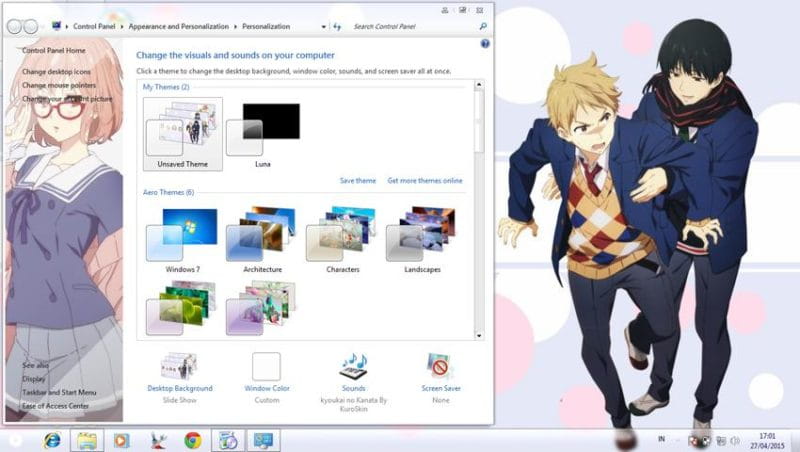Click Appearance and Personalization breadcrumb
800x452 pixels.
(x=179, y=26)
